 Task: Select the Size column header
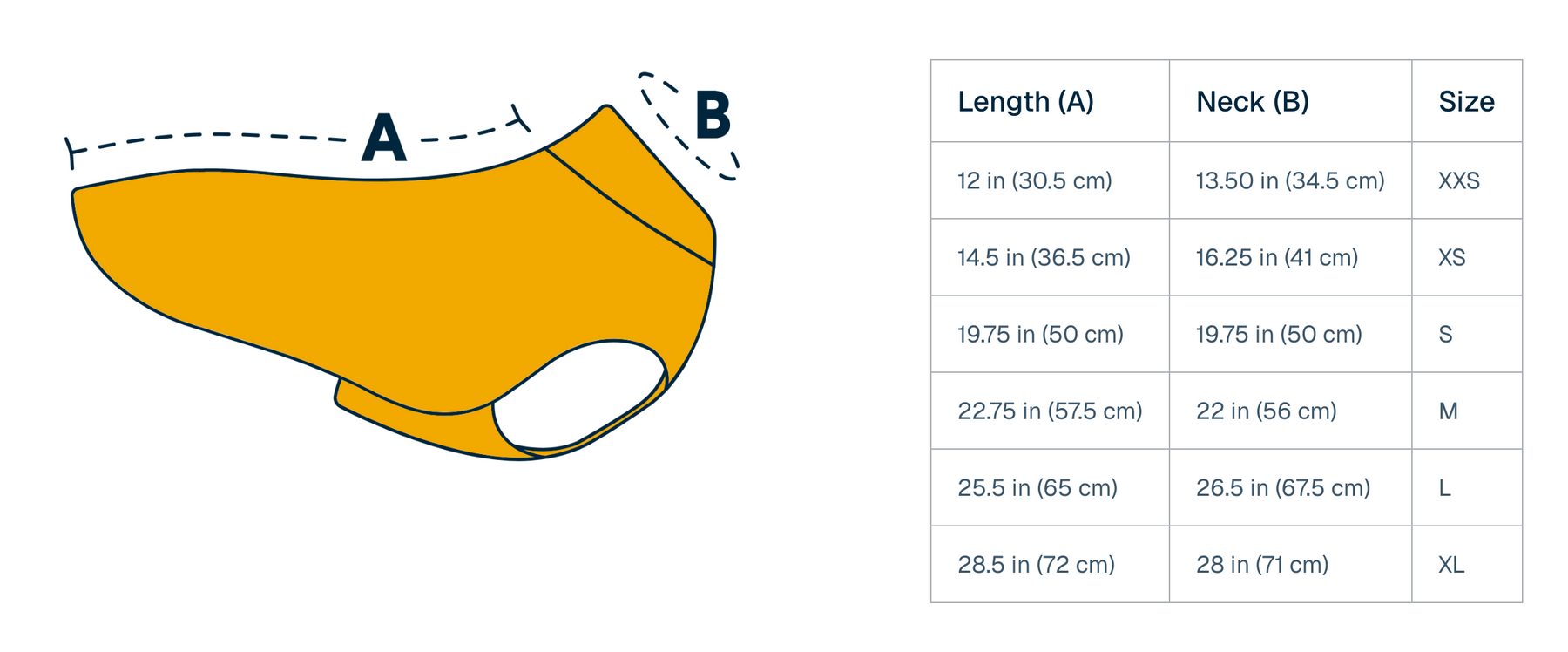click(x=1466, y=102)
